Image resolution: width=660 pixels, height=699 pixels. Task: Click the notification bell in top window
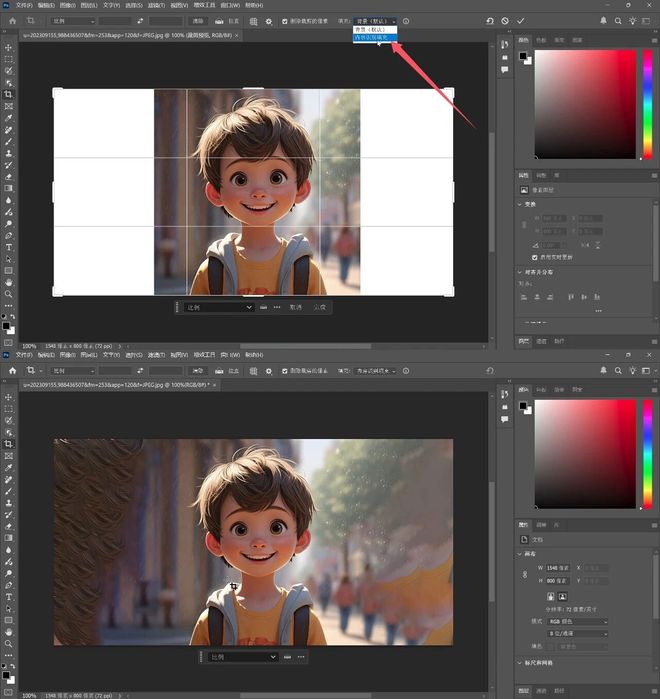(x=603, y=21)
